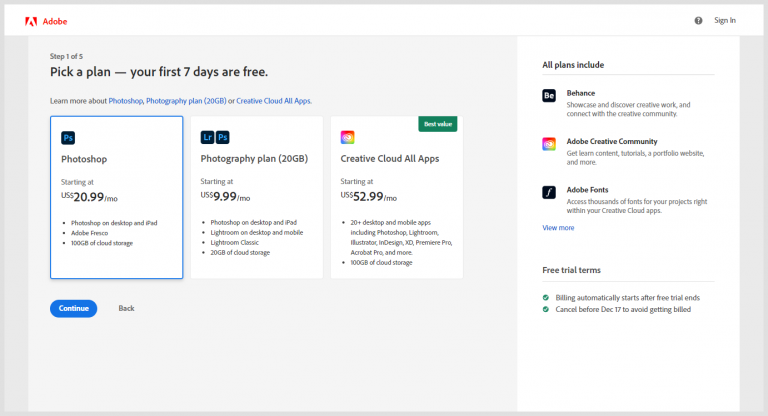
Task: Open the help question mark icon
Action: [698, 21]
